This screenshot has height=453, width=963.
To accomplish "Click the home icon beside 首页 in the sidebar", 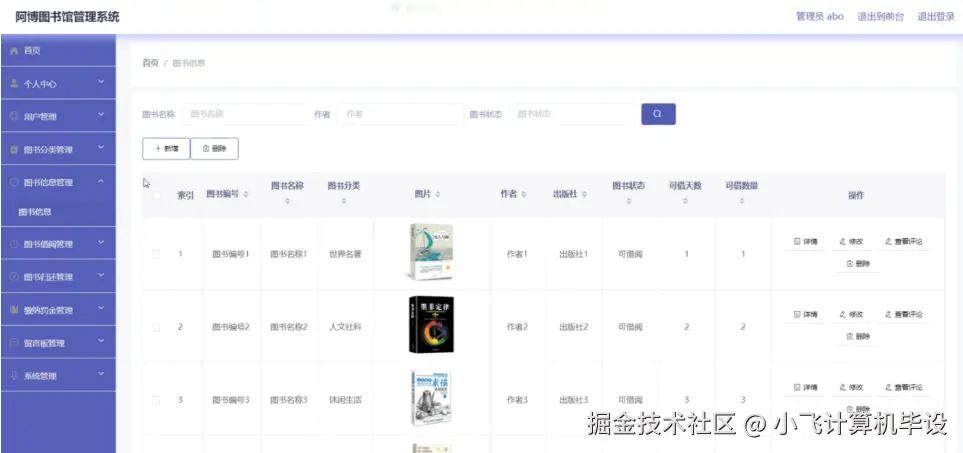I will click(x=14, y=51).
